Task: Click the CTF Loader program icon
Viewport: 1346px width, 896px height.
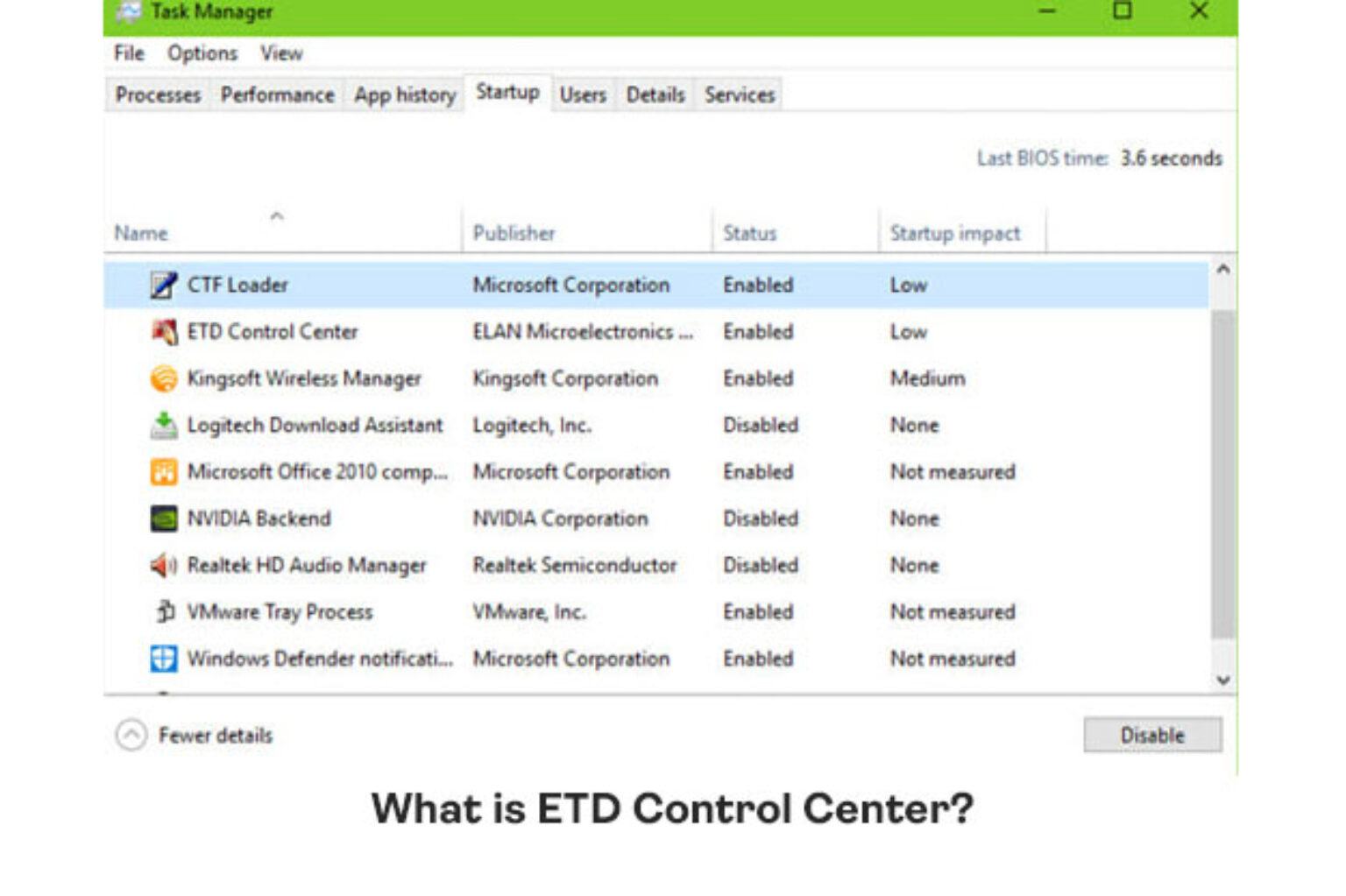Action: point(165,284)
